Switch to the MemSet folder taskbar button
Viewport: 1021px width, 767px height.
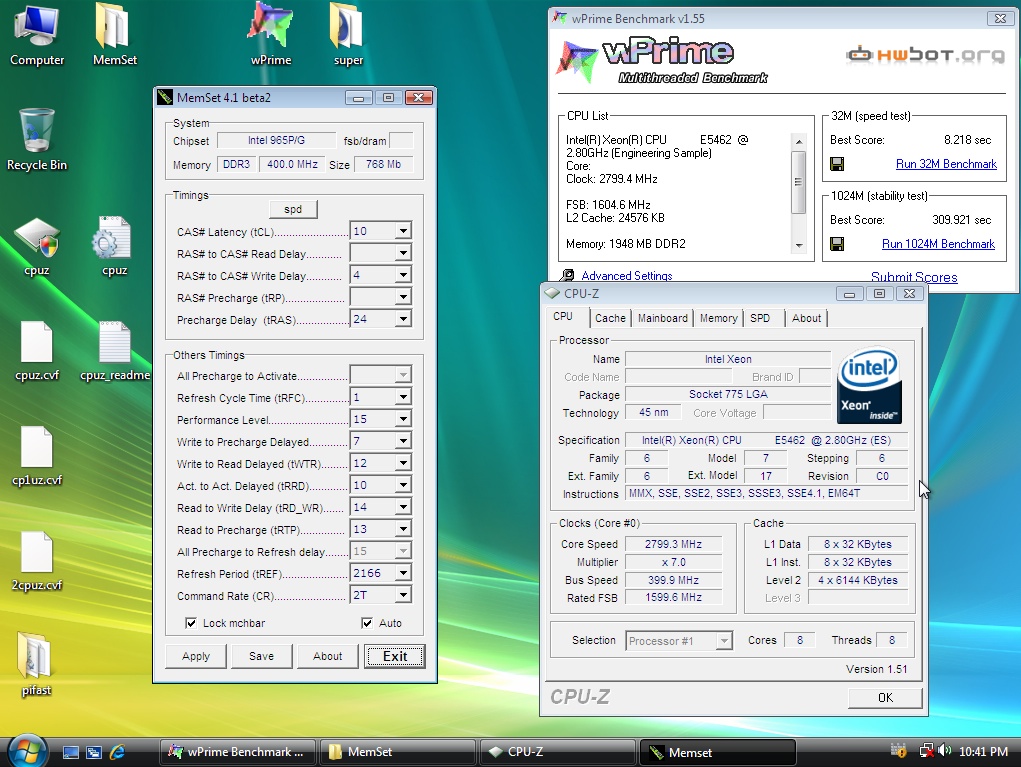(398, 752)
